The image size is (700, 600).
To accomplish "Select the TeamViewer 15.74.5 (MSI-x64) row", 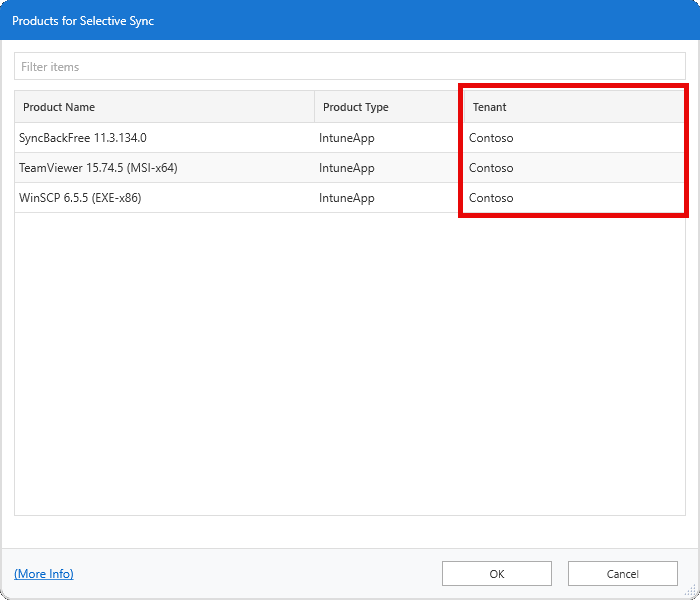I will coord(350,168).
